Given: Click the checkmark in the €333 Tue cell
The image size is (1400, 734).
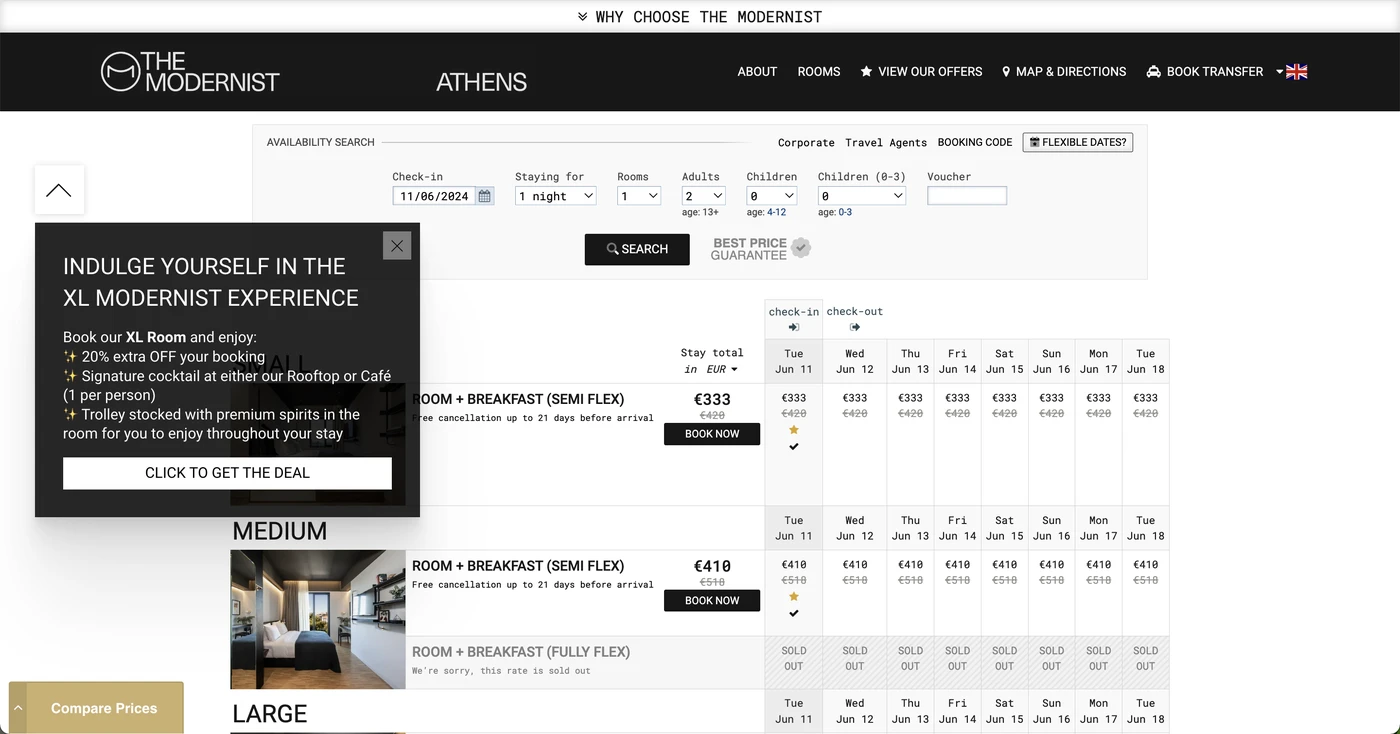Looking at the screenshot, I should [794, 447].
